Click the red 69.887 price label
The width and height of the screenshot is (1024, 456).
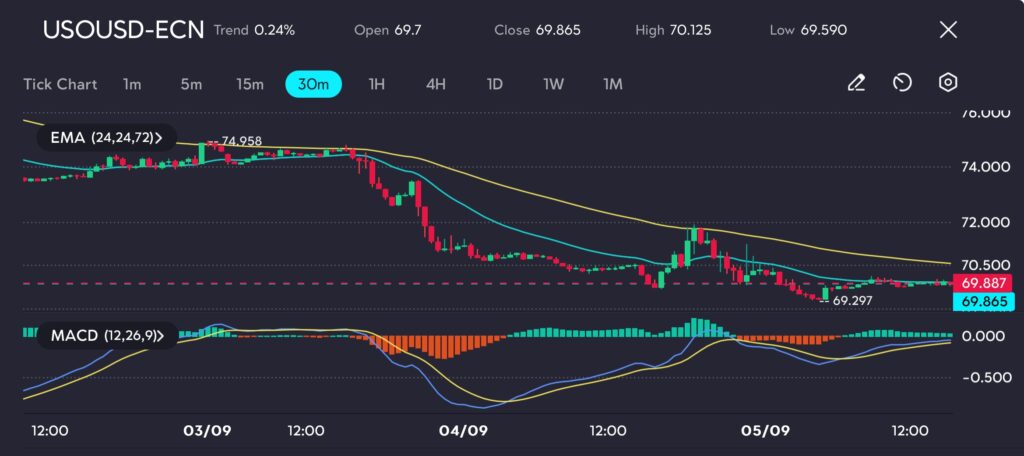982,283
